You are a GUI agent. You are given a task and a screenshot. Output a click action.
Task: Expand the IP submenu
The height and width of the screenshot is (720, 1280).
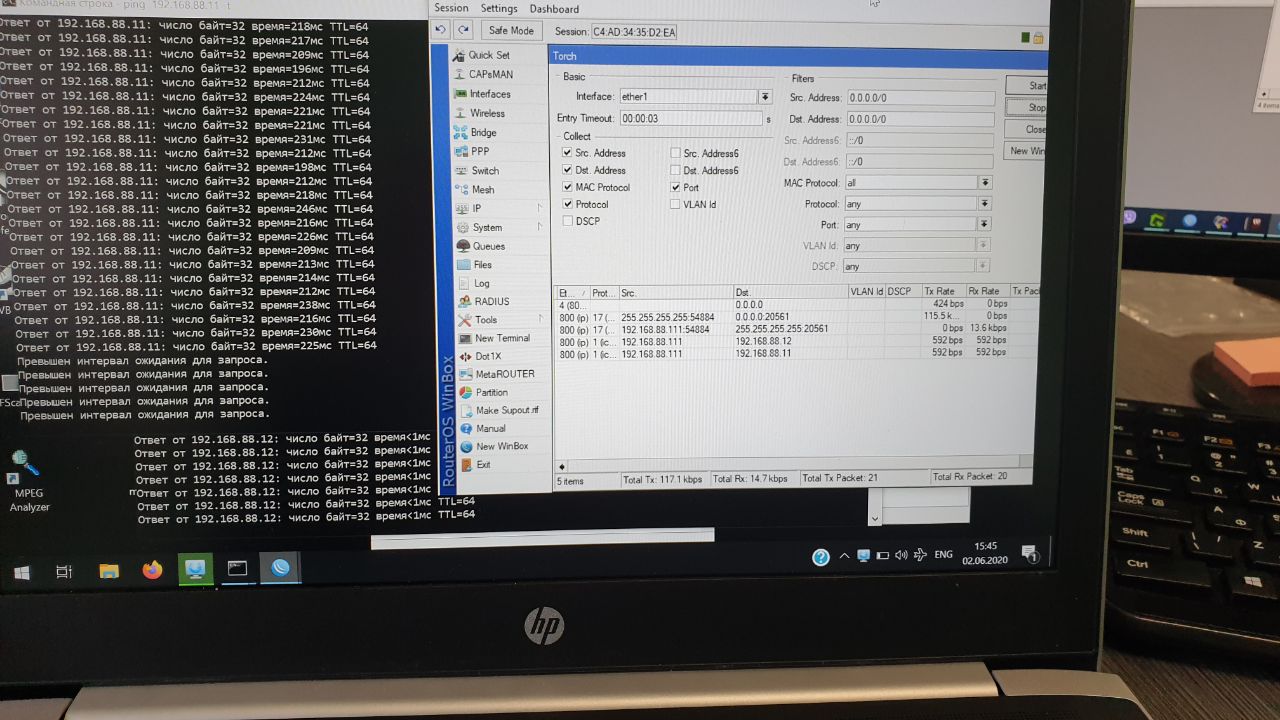point(500,208)
